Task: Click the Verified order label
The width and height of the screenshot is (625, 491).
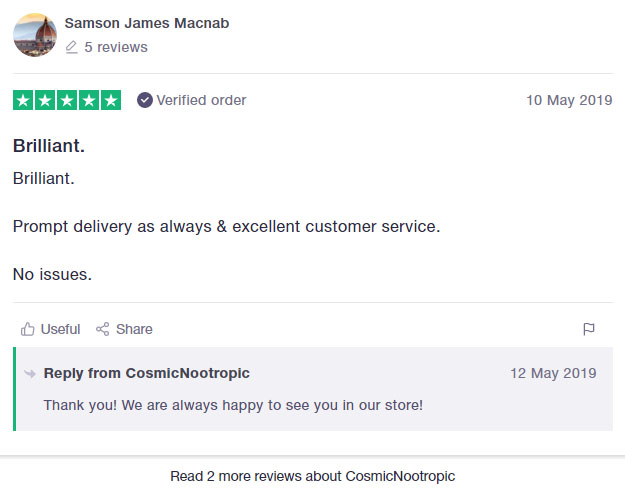Action: click(x=201, y=100)
